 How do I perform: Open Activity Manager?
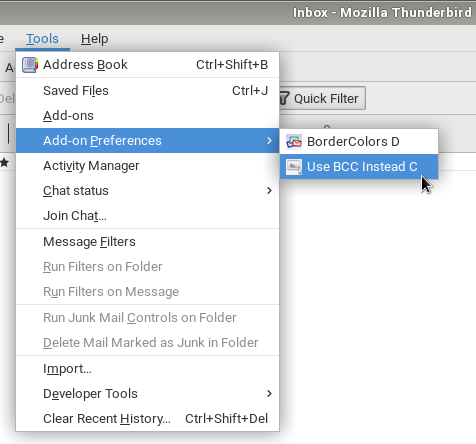tap(147, 166)
